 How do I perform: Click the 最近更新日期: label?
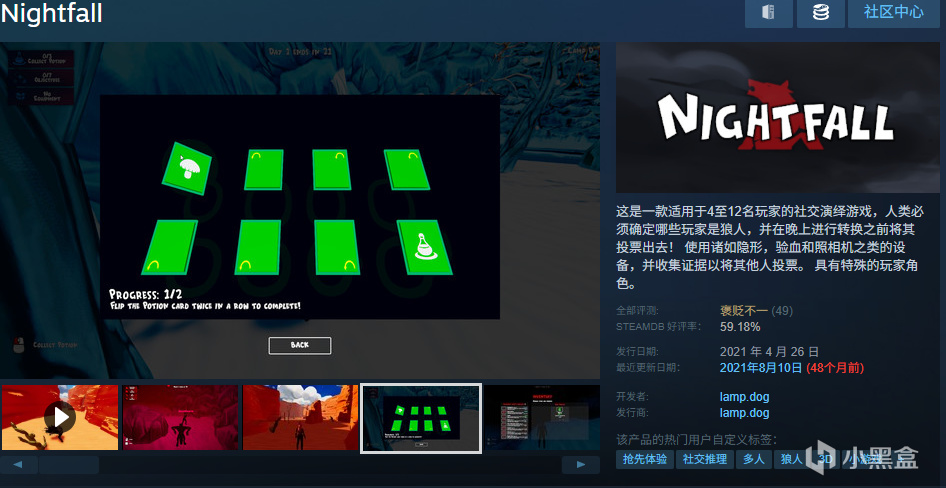coord(647,367)
